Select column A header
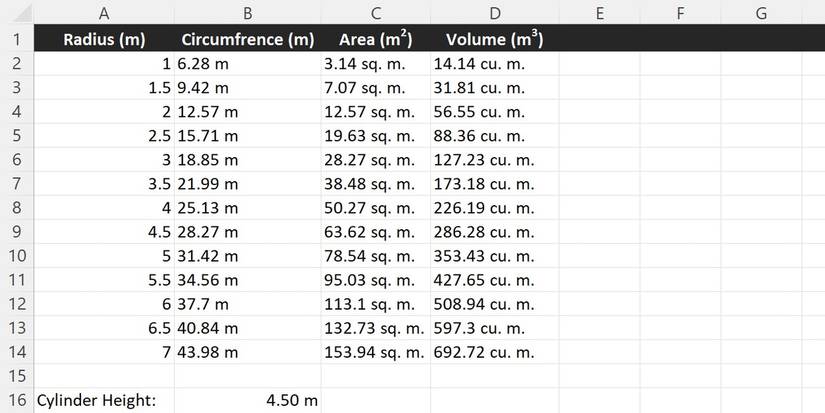Screen dimensions: 825x413 104,13
